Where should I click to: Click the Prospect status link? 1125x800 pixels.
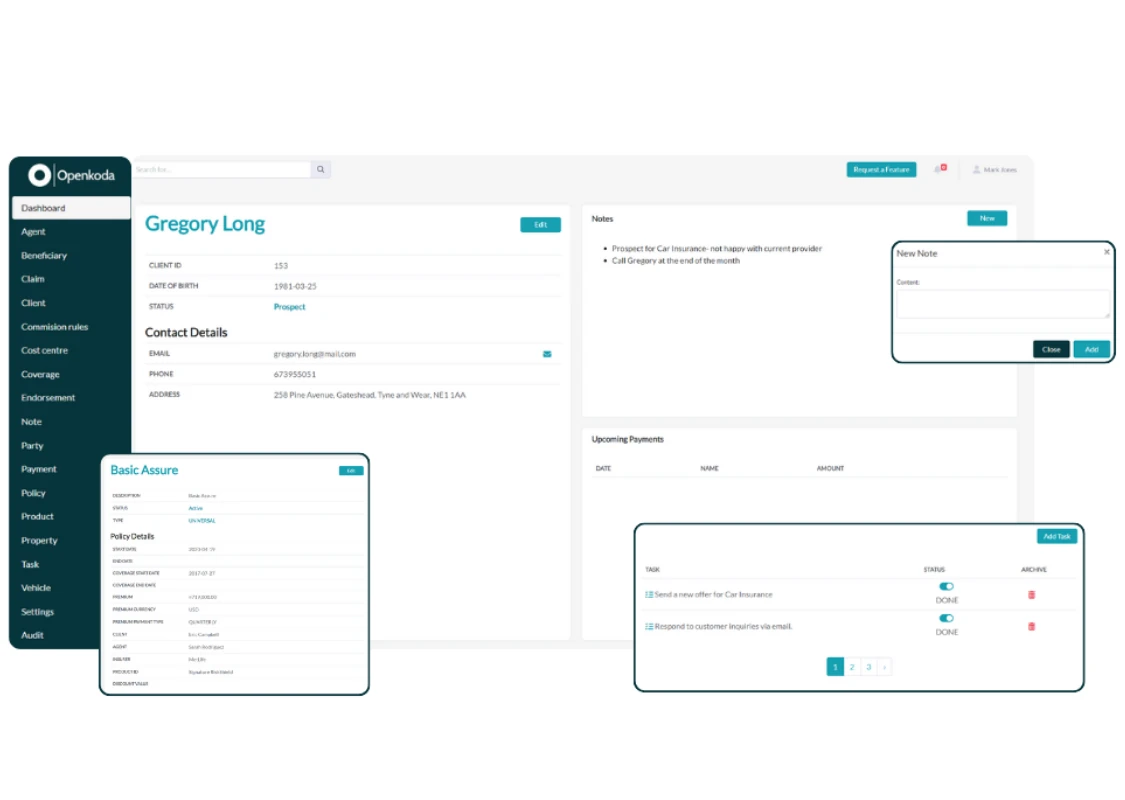click(x=289, y=306)
